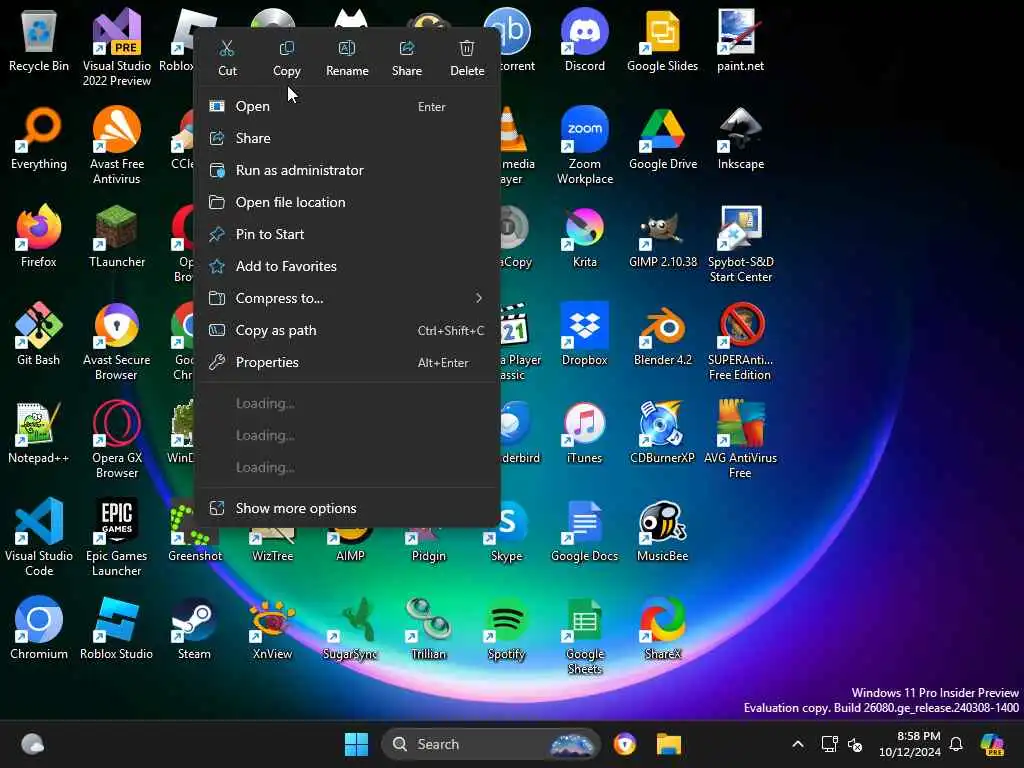Select Run as administrator
Screen dimensions: 1024x768
click(x=347, y=170)
